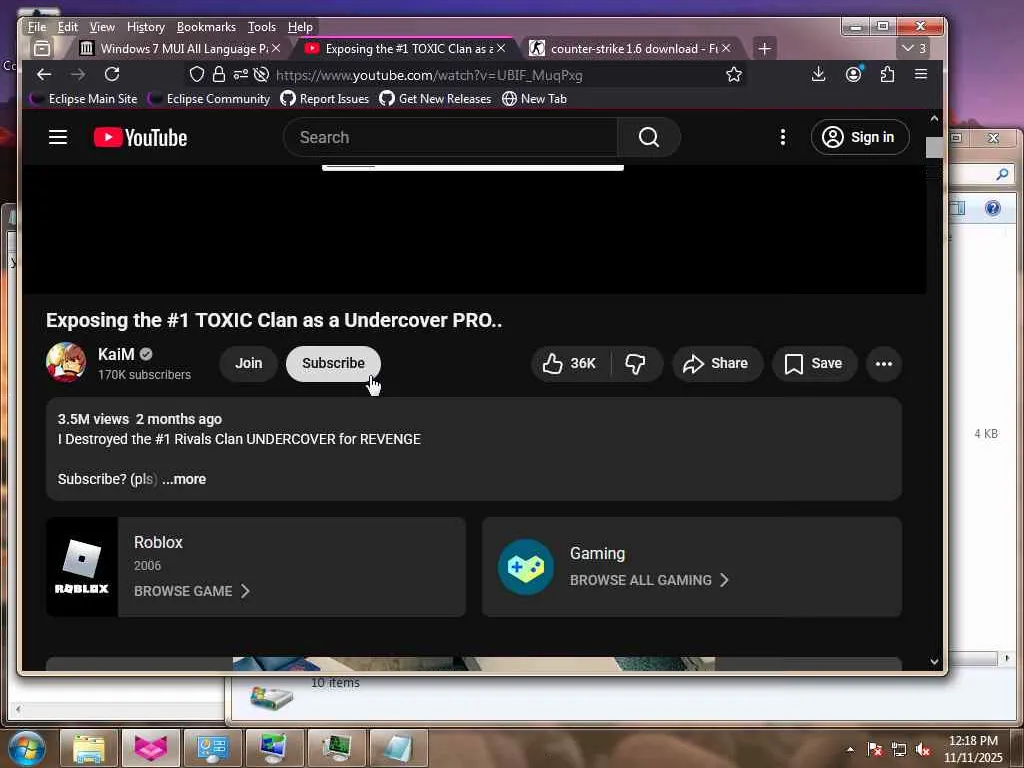This screenshot has width=1024, height=768.
Task: Open Report Issues bookmark
Action: coord(325,99)
